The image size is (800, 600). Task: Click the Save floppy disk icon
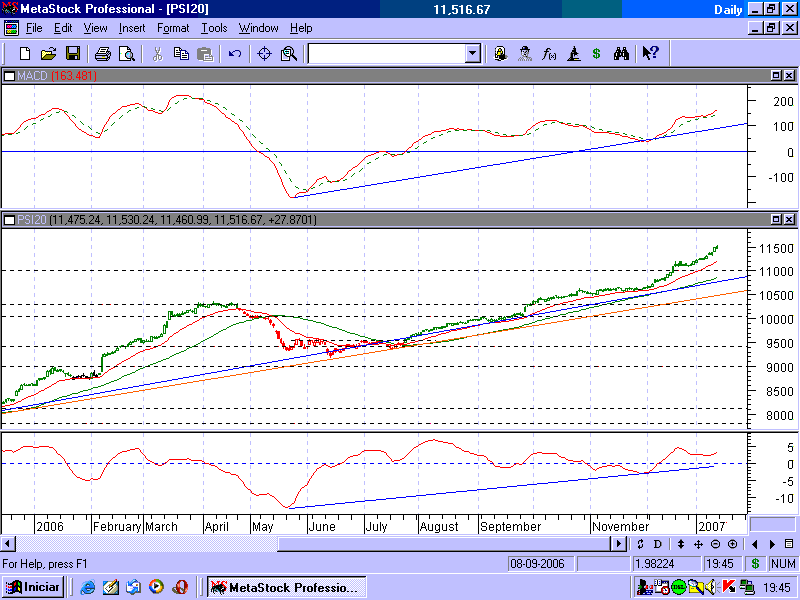[73, 54]
